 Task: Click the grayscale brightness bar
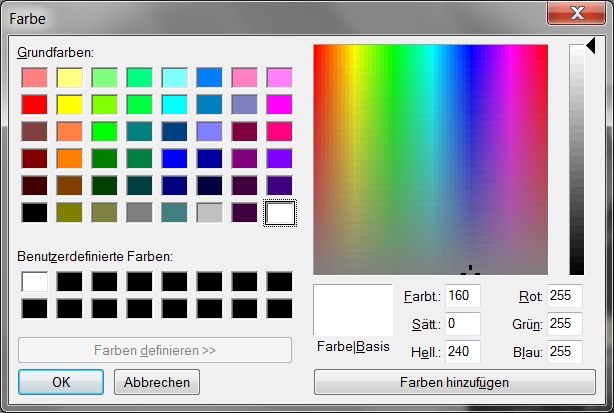tap(576, 159)
